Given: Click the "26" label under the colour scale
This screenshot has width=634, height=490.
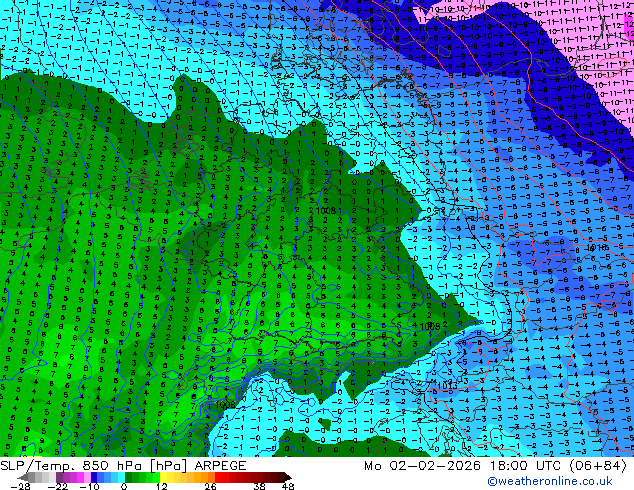Looking at the screenshot, I should point(210,486).
